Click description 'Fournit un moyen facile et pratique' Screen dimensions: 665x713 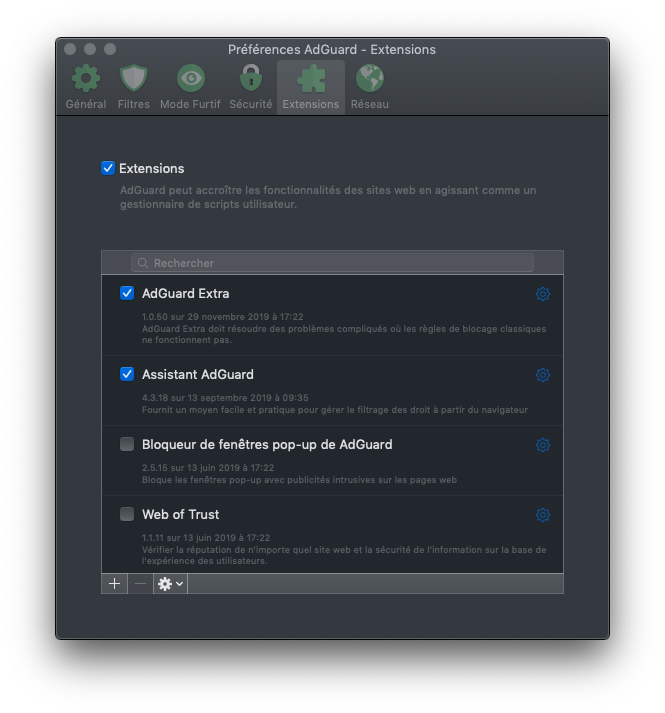tap(335, 410)
